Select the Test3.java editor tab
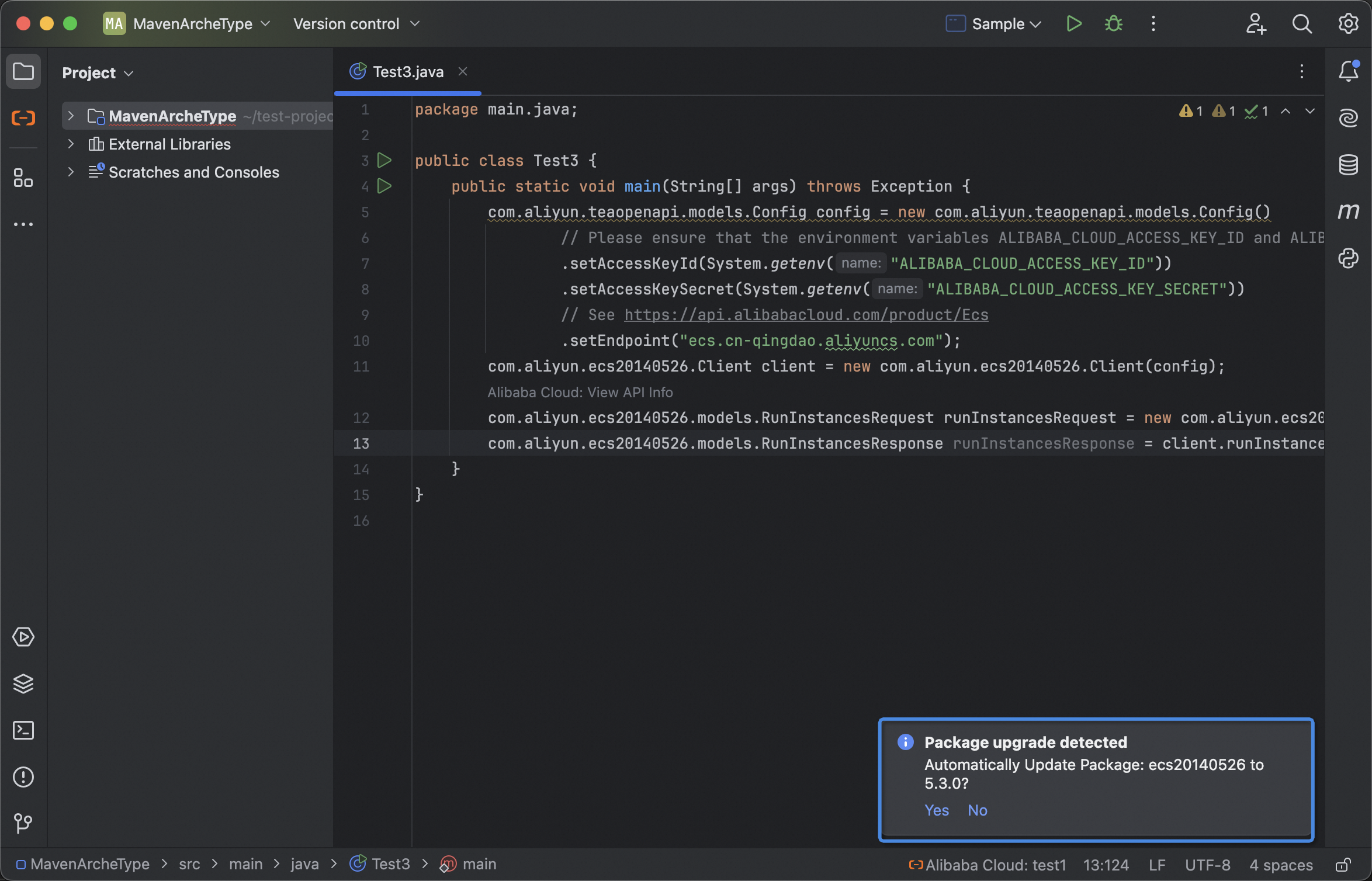 [x=407, y=72]
